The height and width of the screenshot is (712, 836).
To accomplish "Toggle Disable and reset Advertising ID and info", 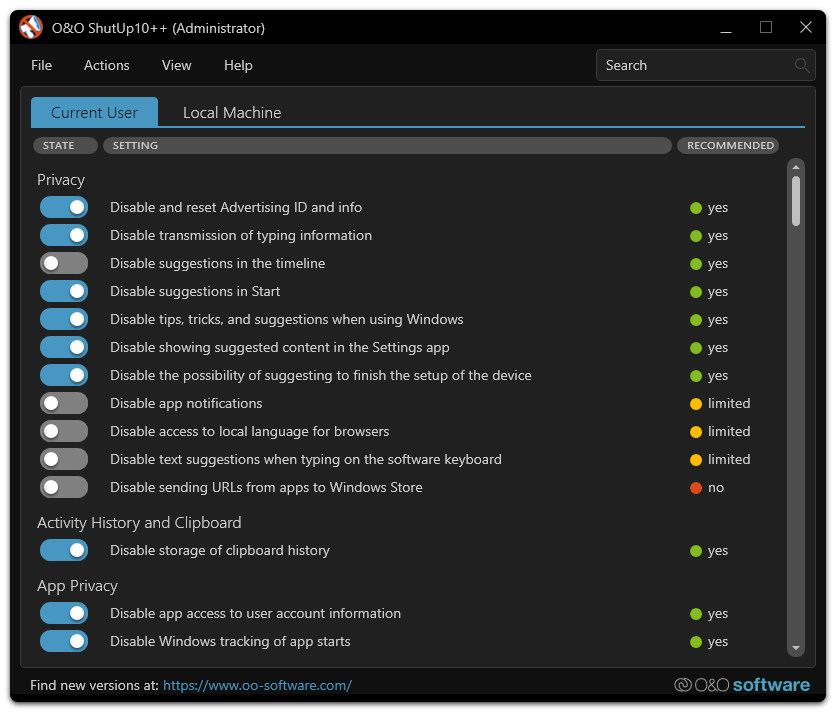I will point(64,207).
